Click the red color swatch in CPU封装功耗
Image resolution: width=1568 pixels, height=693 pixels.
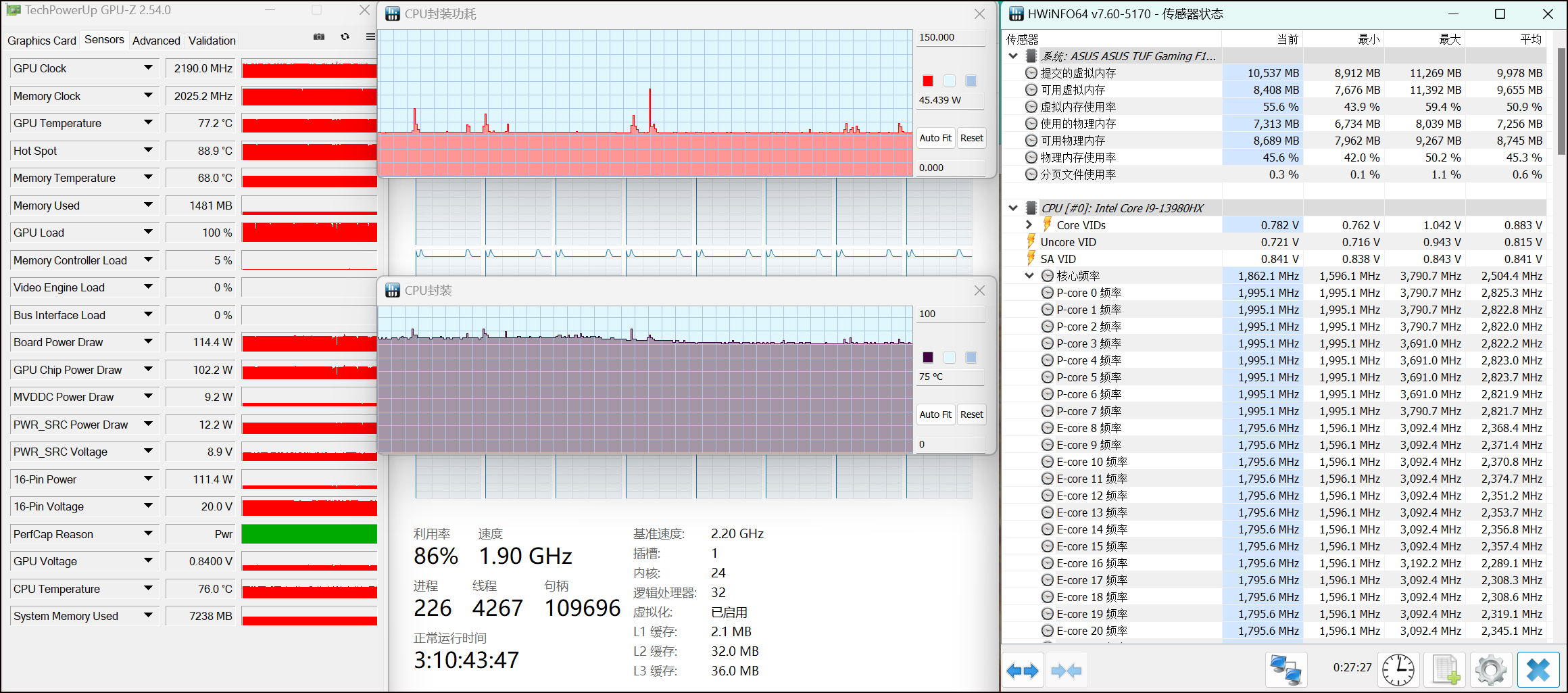(928, 81)
